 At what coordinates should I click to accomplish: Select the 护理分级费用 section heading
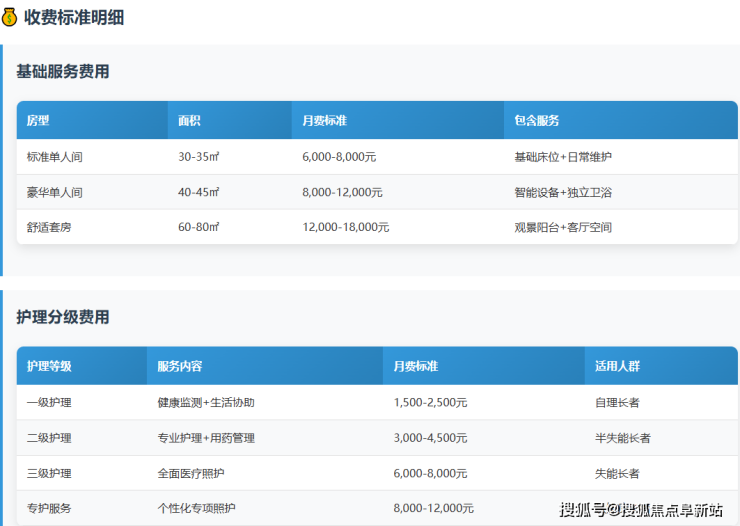coord(63,317)
